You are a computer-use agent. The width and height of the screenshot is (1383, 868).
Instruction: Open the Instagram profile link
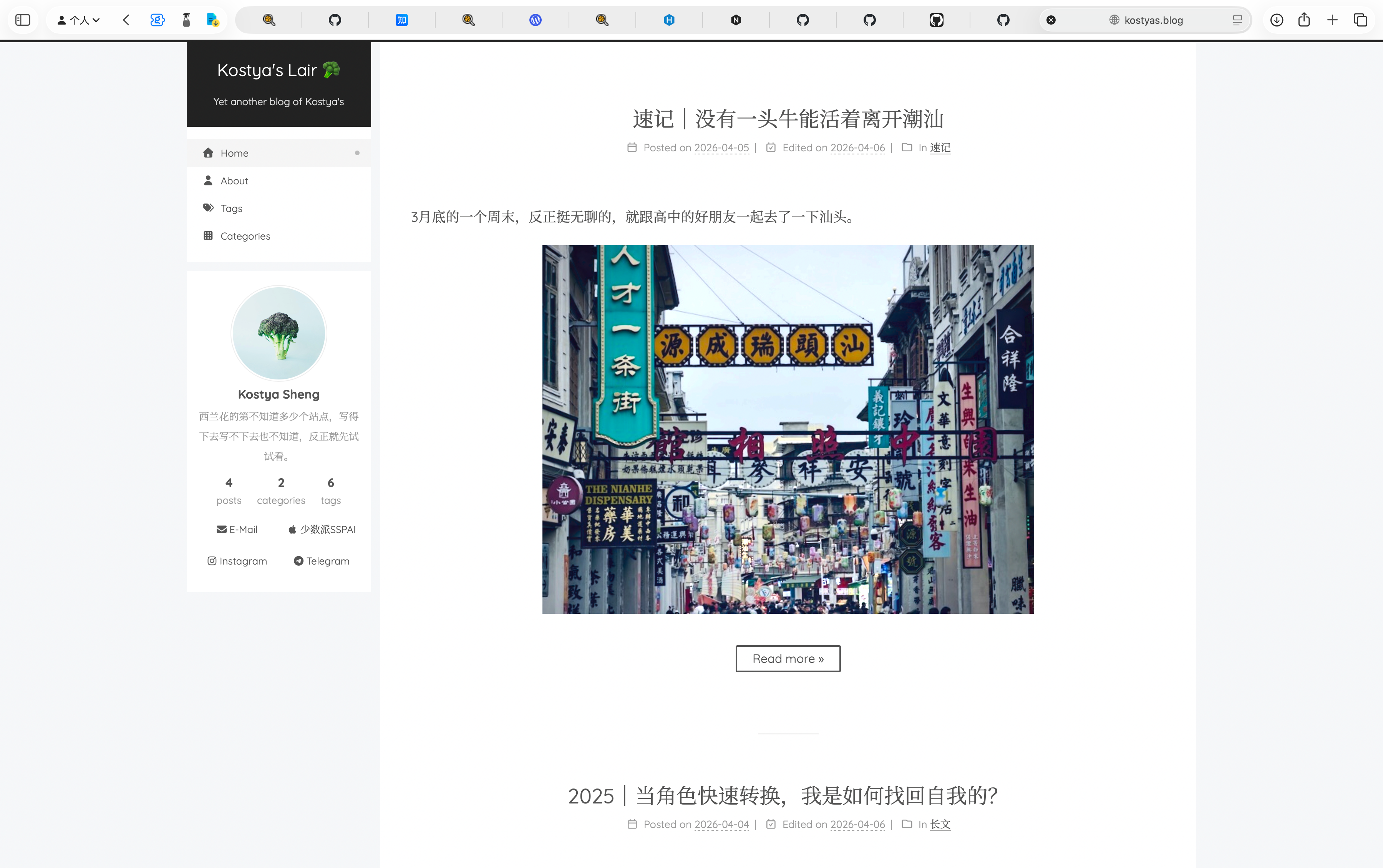(237, 561)
